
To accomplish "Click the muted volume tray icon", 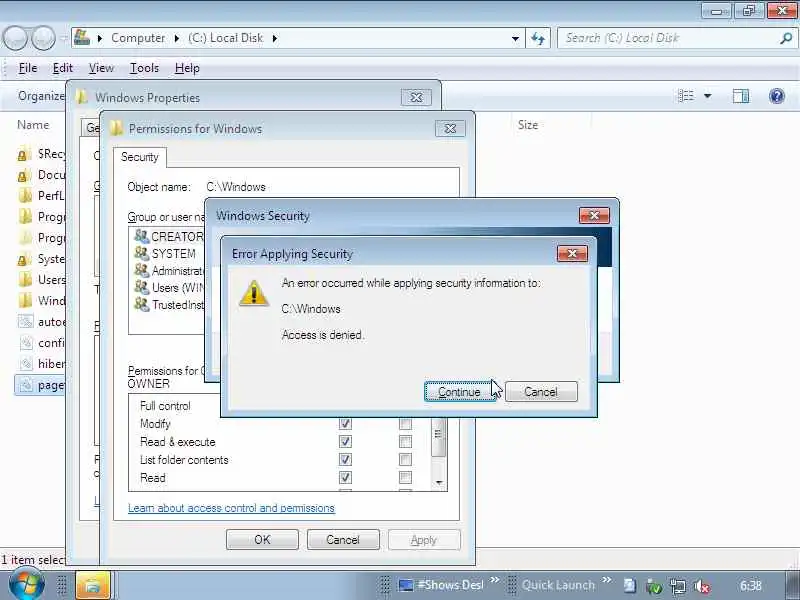I will click(x=702, y=586).
